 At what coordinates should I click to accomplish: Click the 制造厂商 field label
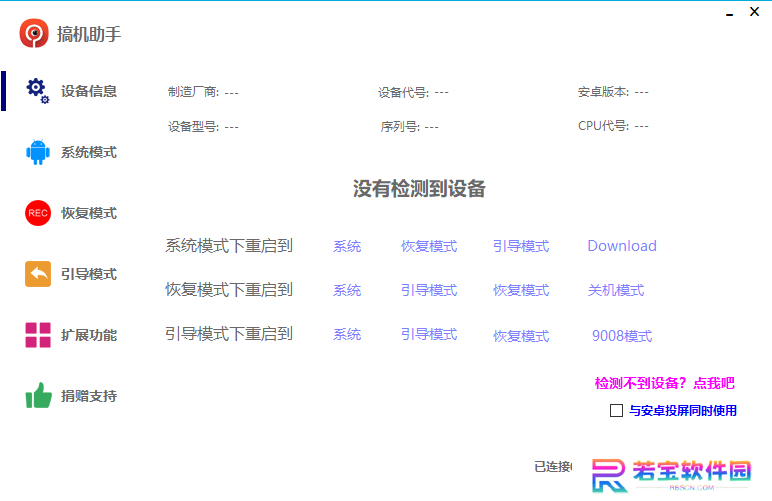pos(193,92)
